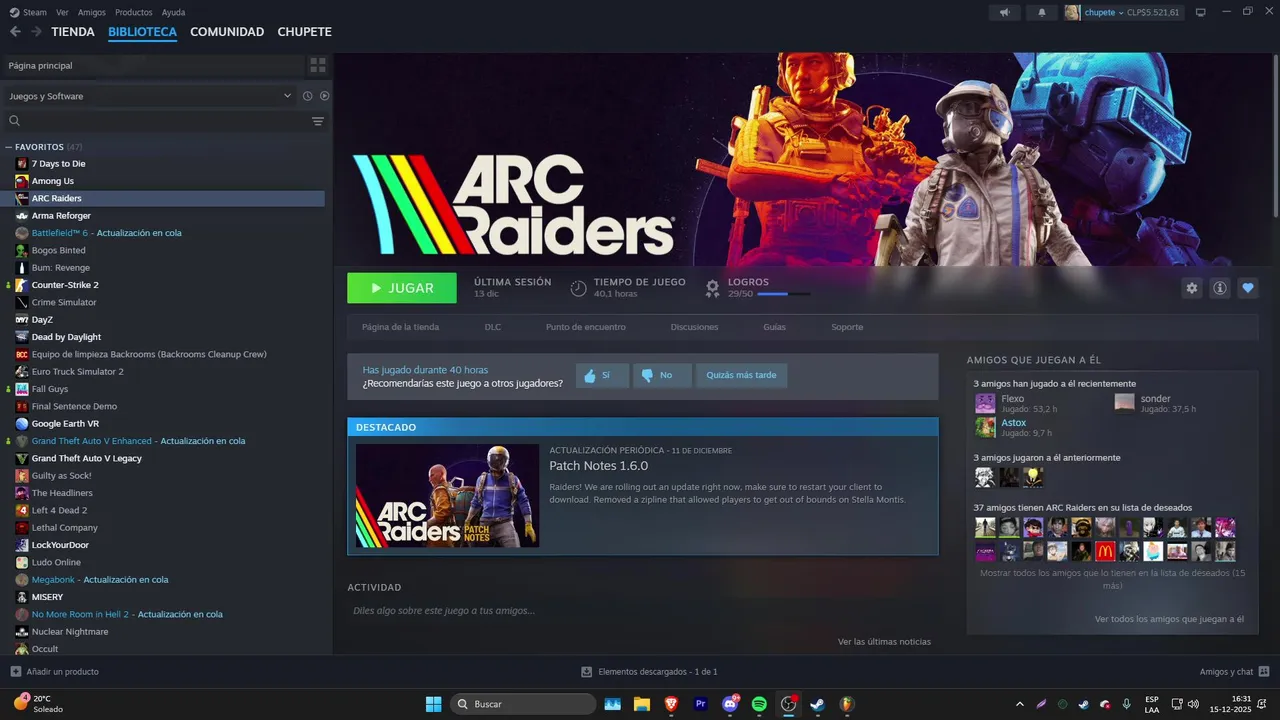Write in the activity text box
The height and width of the screenshot is (720, 1280).
coord(642,611)
